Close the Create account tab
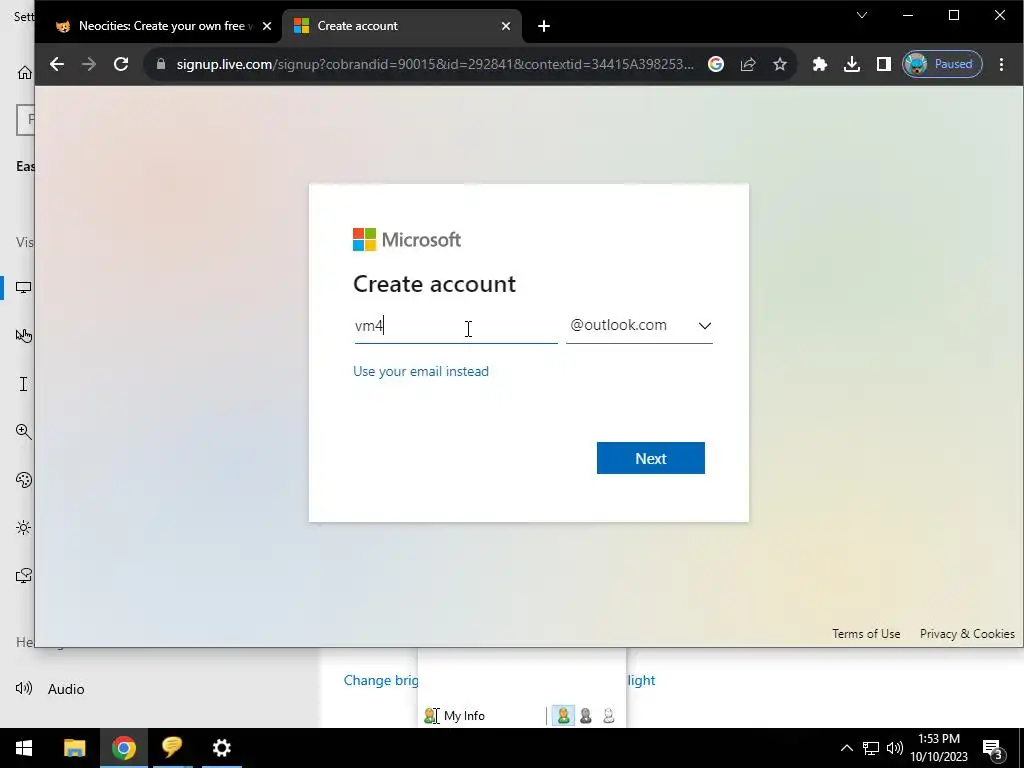 pyautogui.click(x=505, y=26)
